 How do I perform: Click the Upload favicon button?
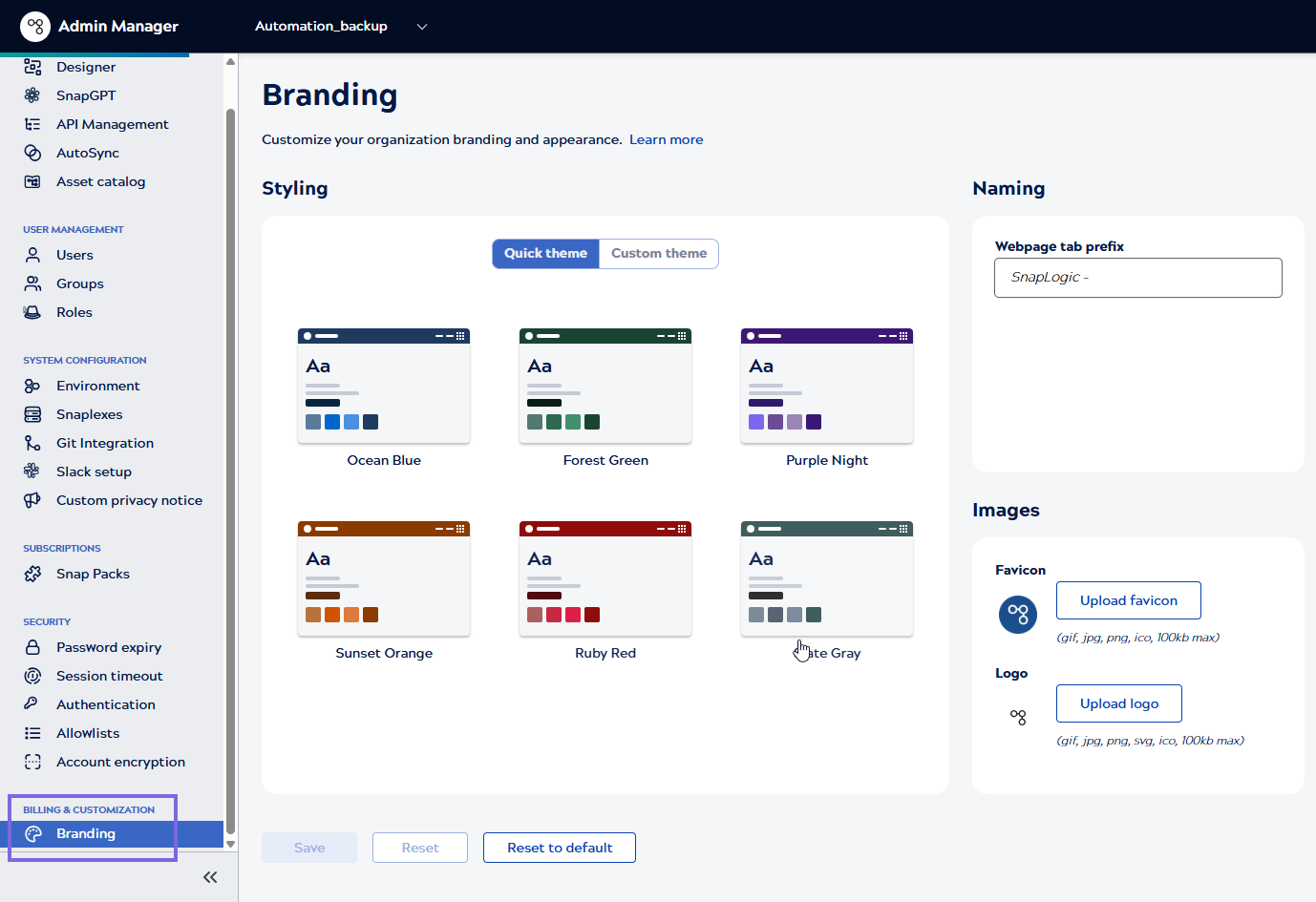click(1129, 600)
